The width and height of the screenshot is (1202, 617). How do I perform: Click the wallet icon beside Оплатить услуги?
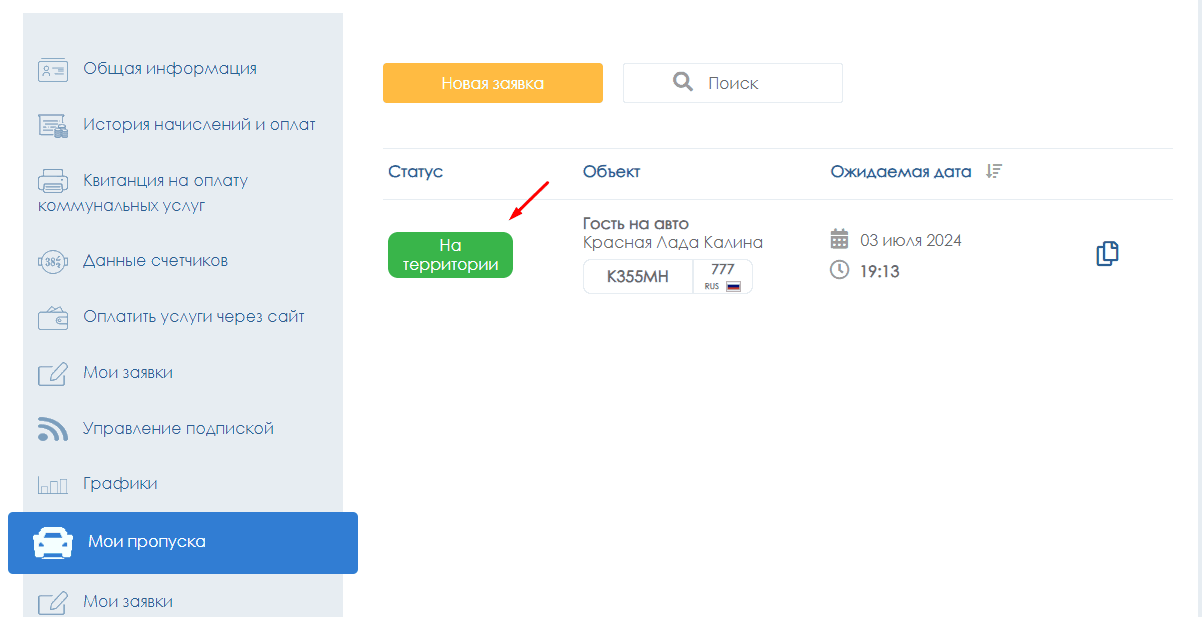[52, 318]
